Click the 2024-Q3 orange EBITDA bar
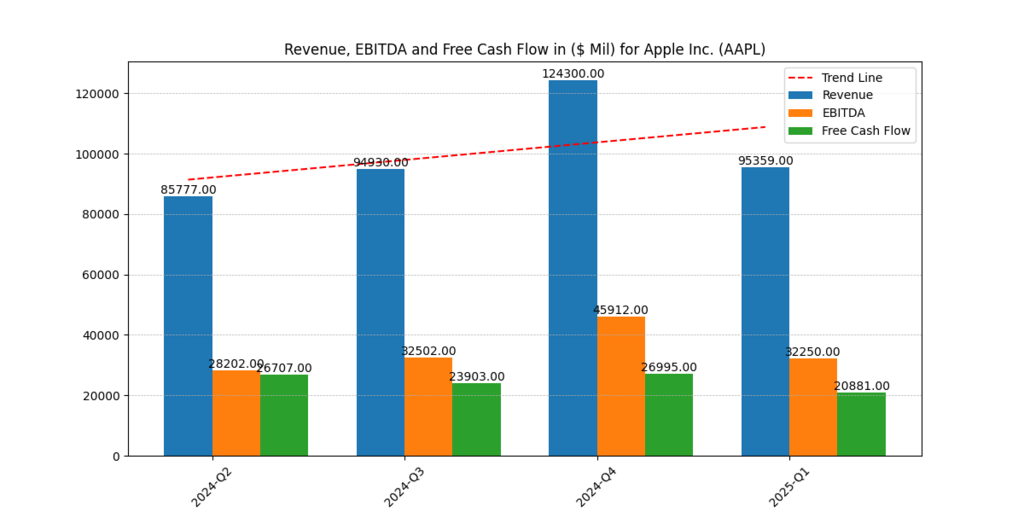The height and width of the screenshot is (512, 1024). click(x=428, y=406)
